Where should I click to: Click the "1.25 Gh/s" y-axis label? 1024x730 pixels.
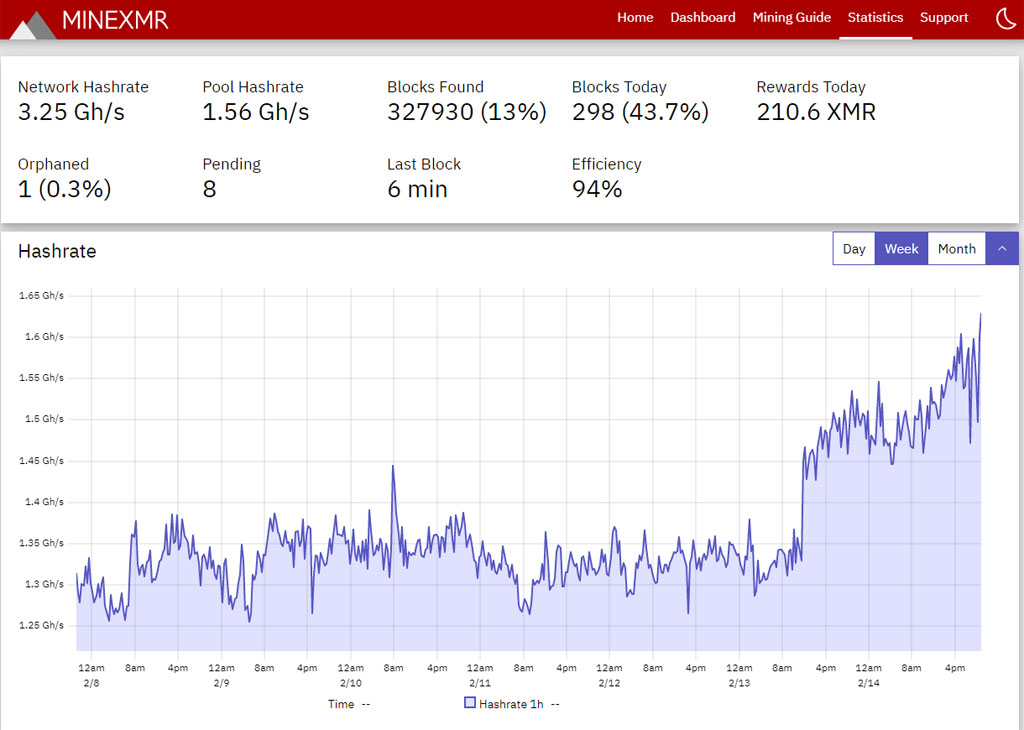tap(41, 626)
